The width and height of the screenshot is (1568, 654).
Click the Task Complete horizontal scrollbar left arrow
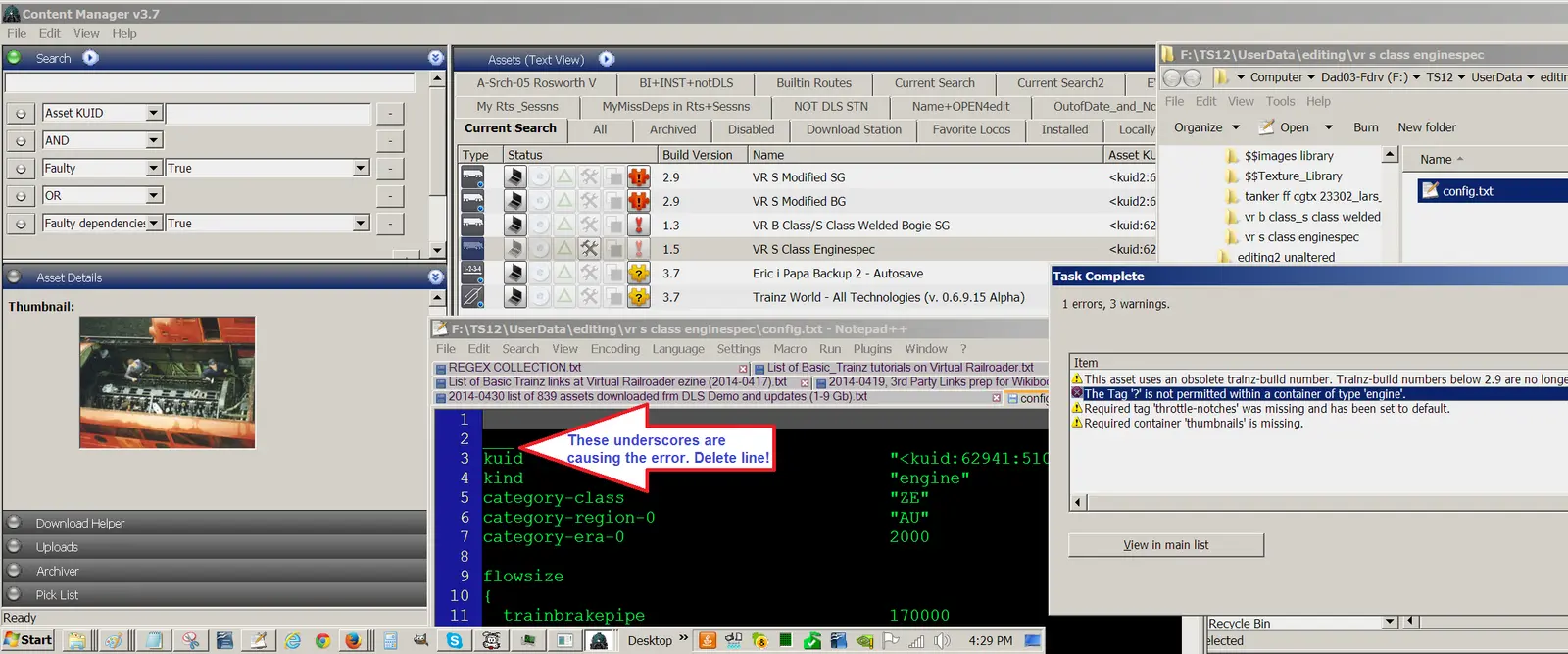[x=1078, y=503]
